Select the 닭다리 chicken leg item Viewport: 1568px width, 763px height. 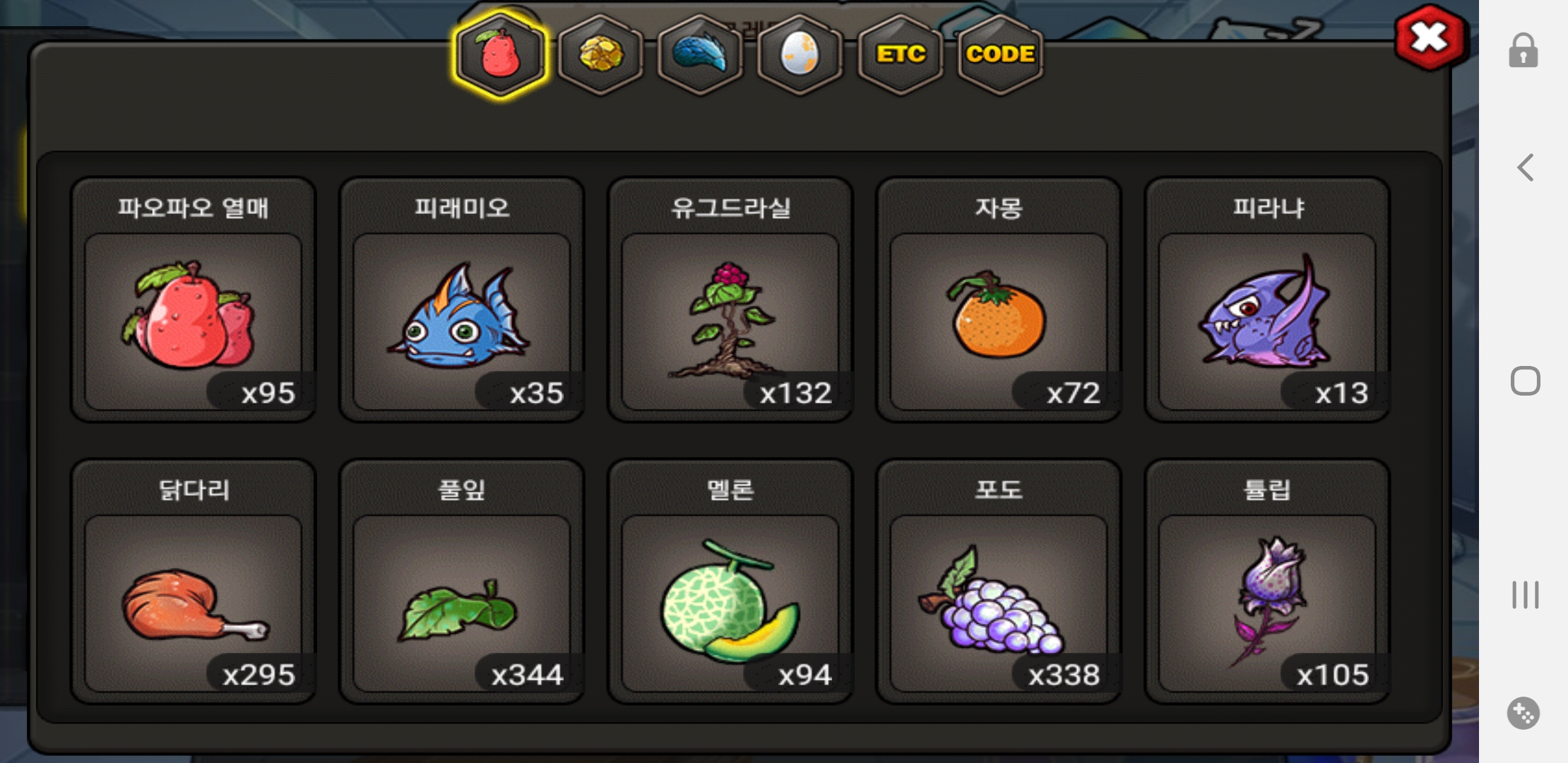pos(194,581)
